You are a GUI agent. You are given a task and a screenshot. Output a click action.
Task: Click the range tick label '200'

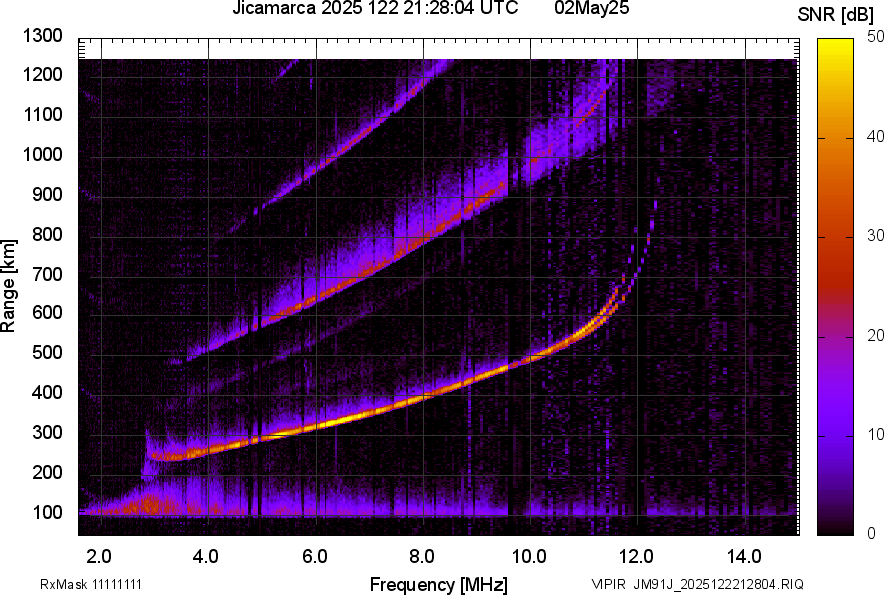coord(47,472)
